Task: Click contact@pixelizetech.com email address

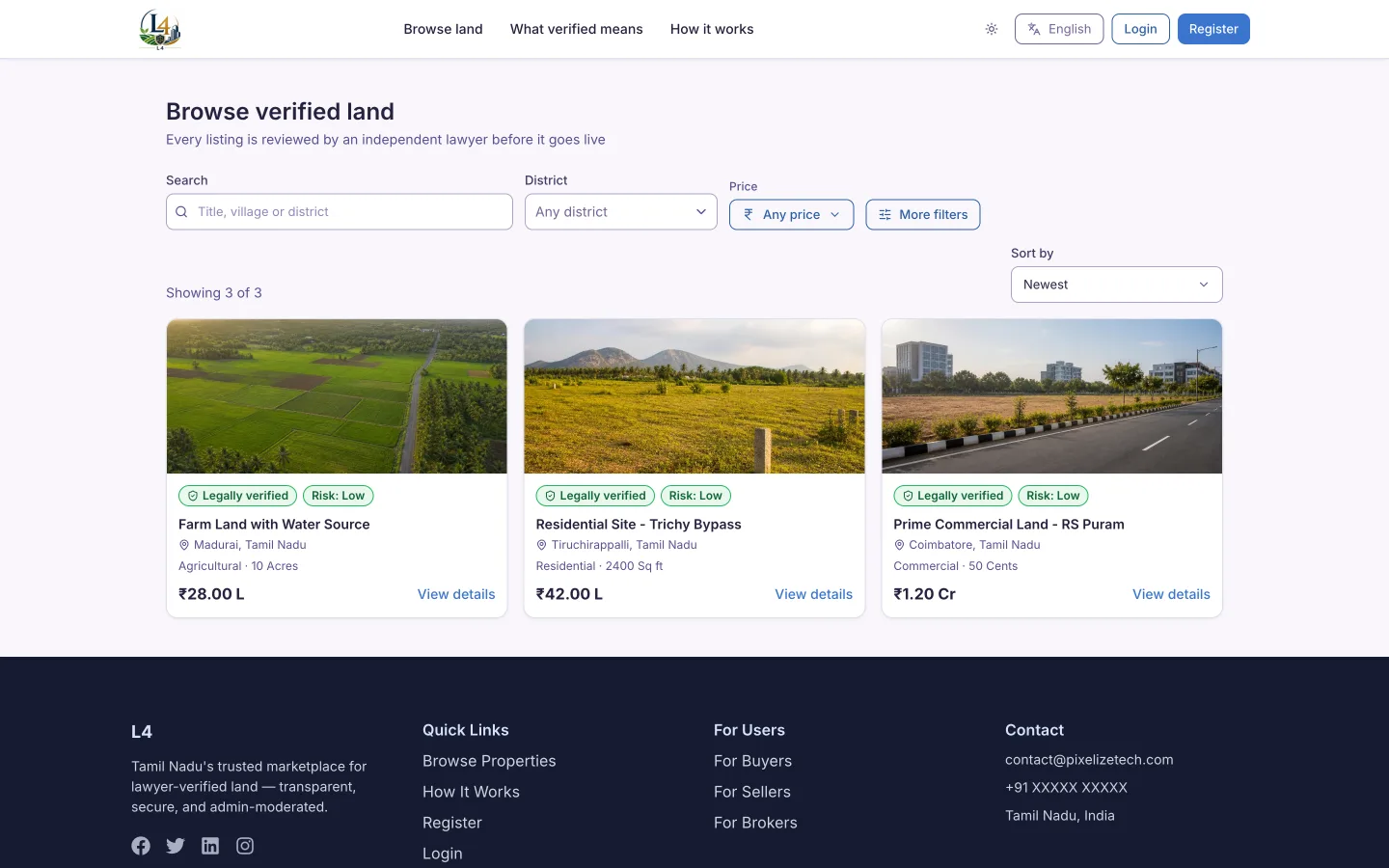Action: (x=1089, y=760)
